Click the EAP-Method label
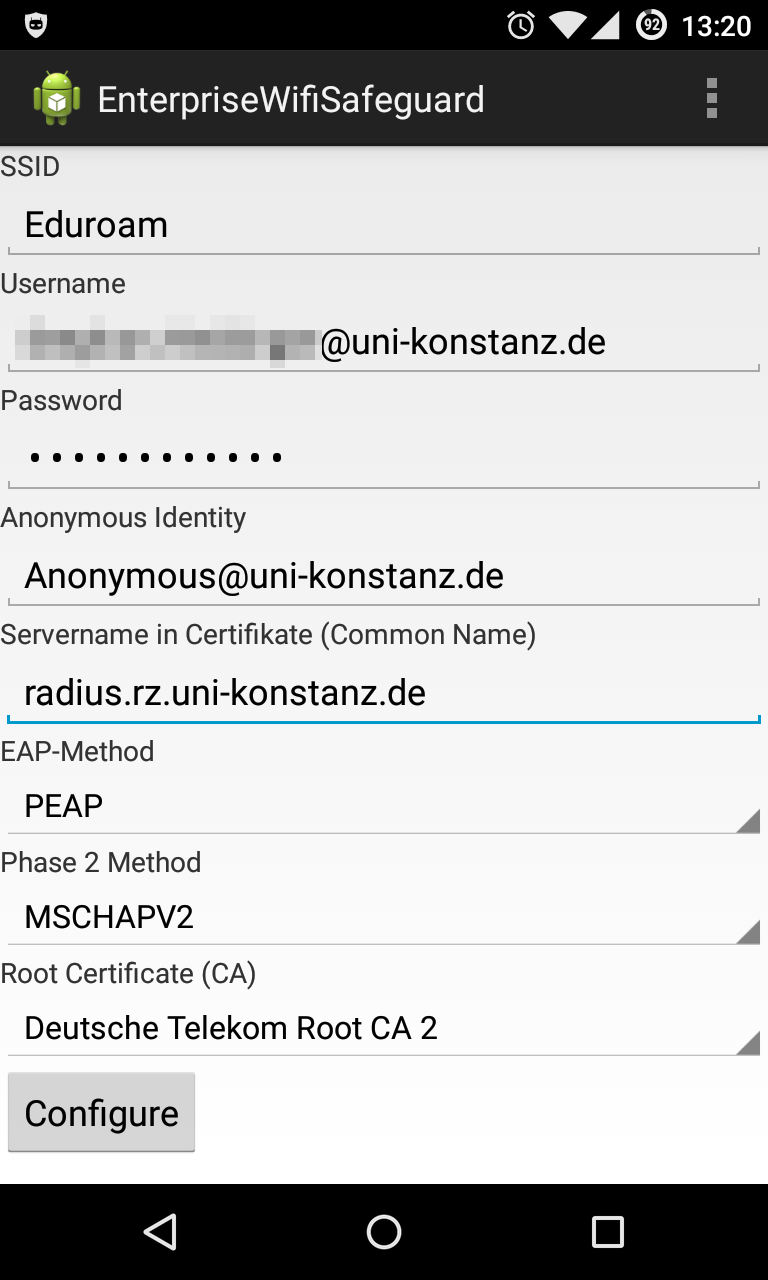 click(x=77, y=751)
